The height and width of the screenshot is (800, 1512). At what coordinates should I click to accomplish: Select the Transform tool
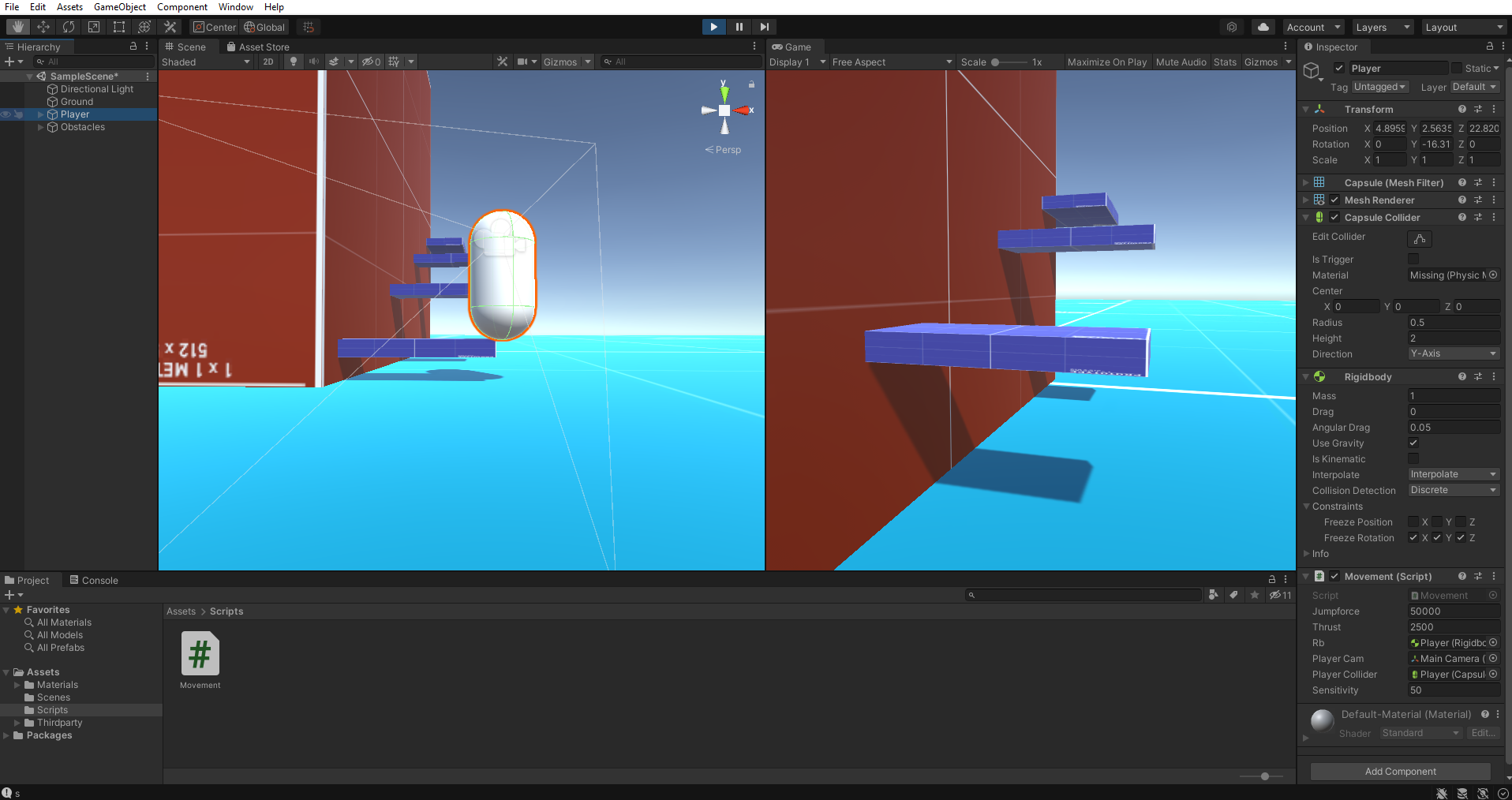click(x=144, y=27)
